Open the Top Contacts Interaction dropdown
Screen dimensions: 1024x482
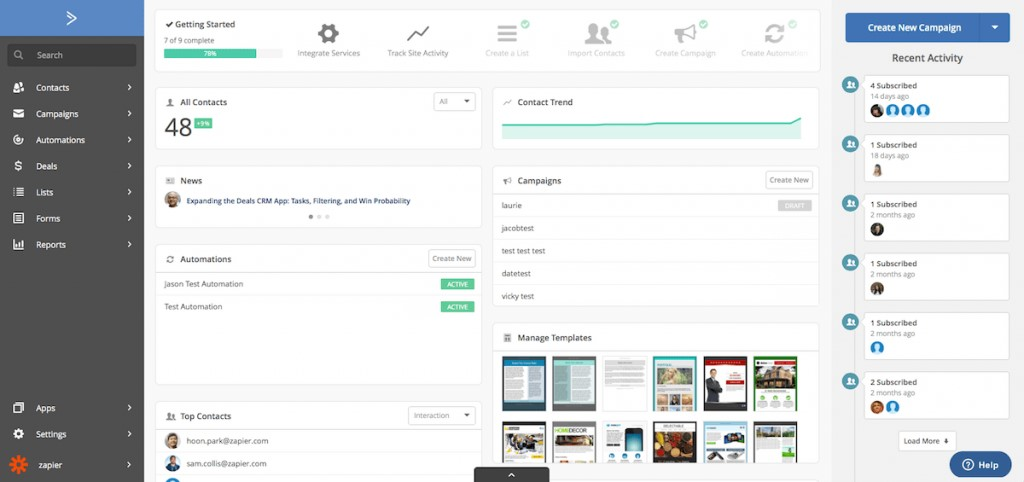point(442,415)
